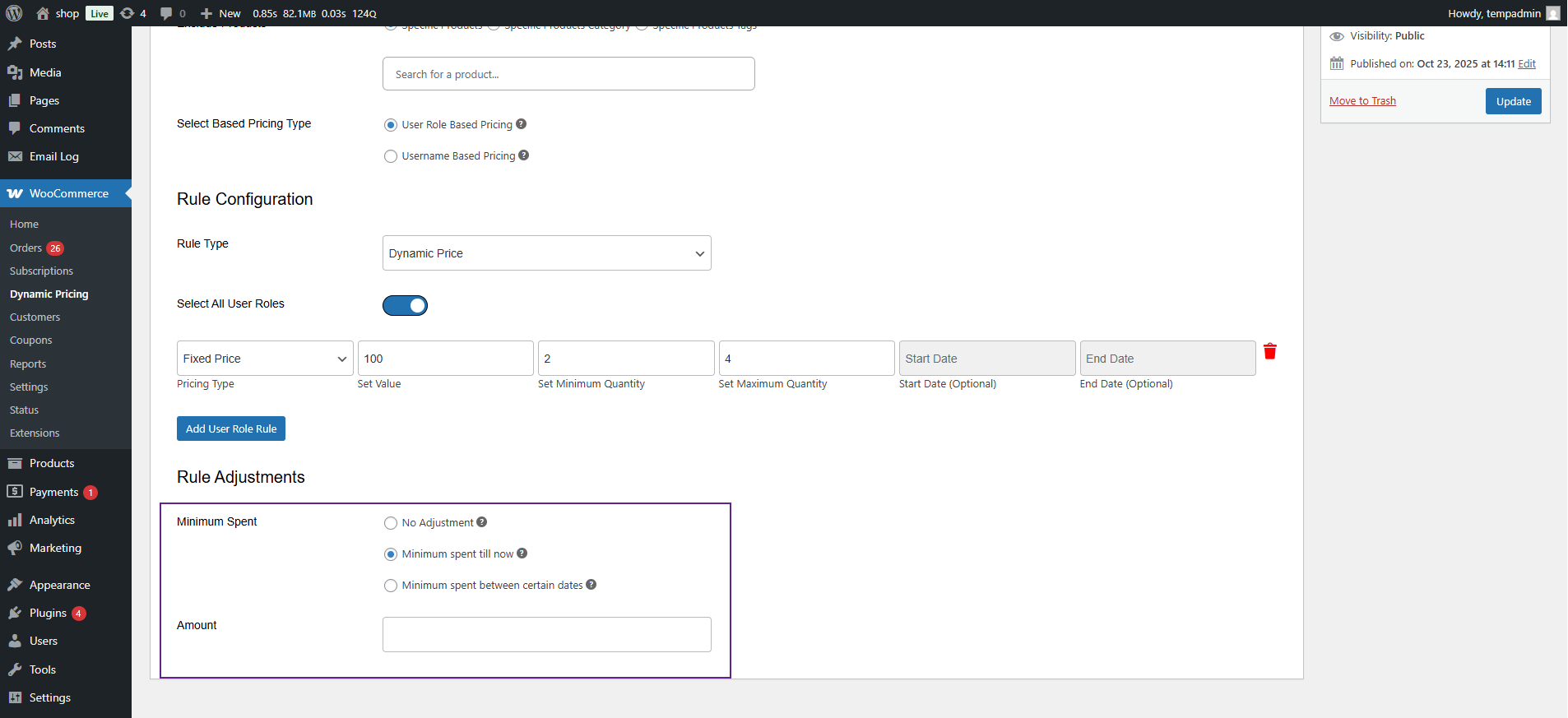
Task: Click help icon next to Username Based Pricing
Action: (524, 155)
